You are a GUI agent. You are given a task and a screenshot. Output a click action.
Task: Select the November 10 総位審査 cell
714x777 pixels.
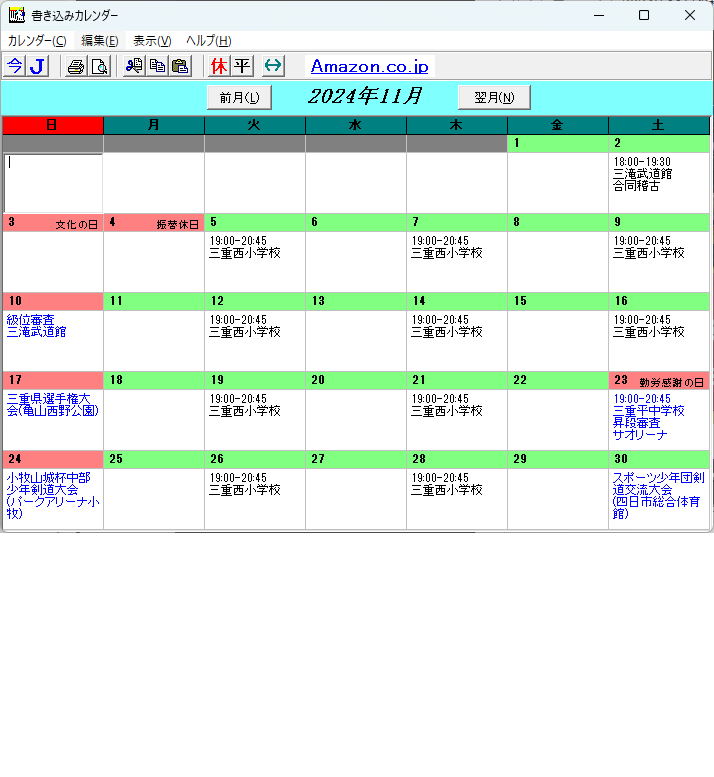click(x=52, y=340)
